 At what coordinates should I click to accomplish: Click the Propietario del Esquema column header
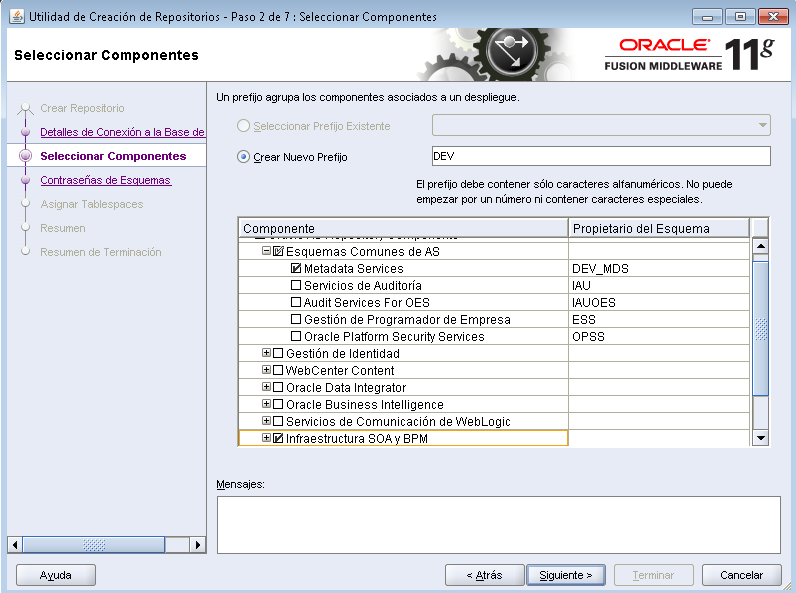(658, 228)
